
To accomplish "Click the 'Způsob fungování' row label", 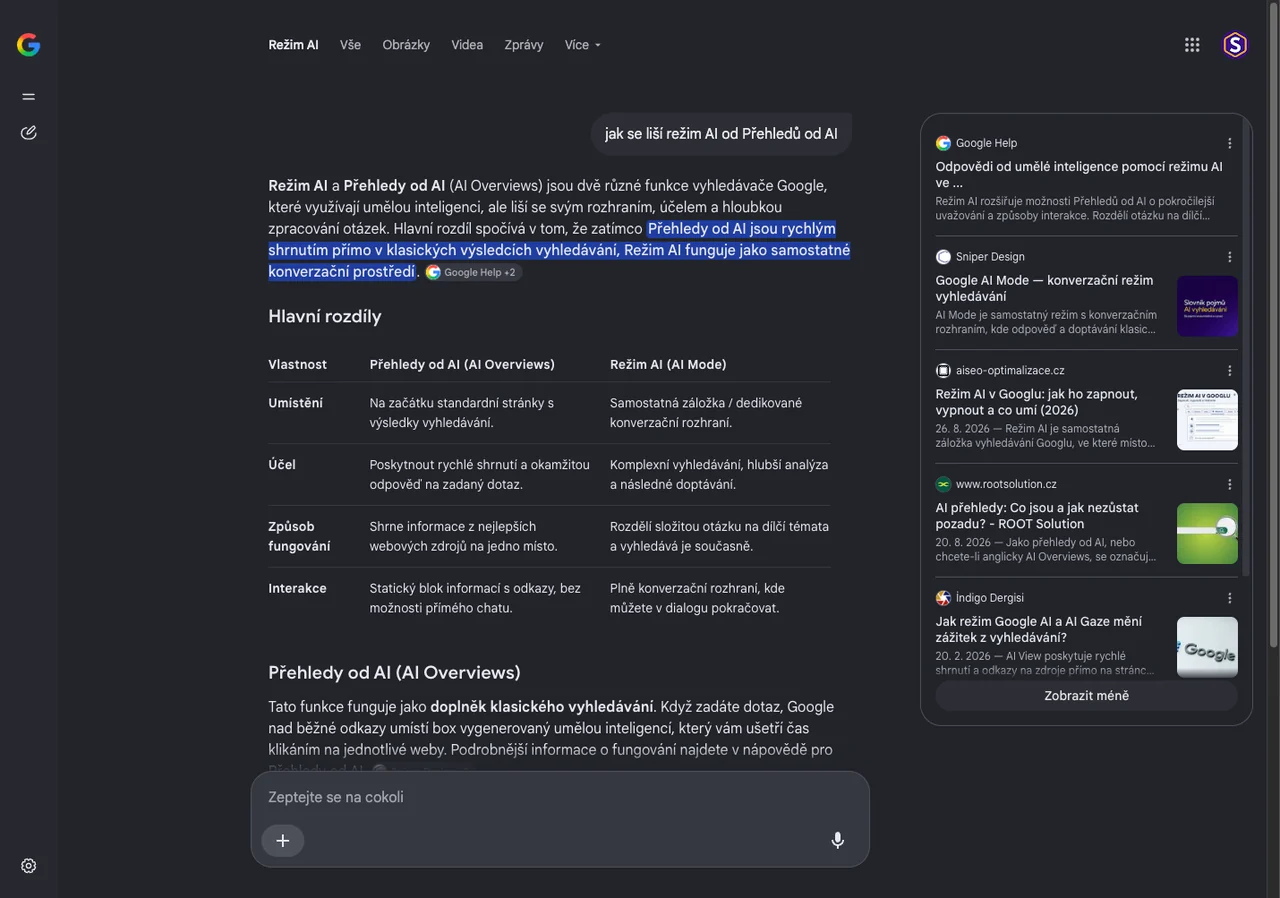I will coord(299,536).
